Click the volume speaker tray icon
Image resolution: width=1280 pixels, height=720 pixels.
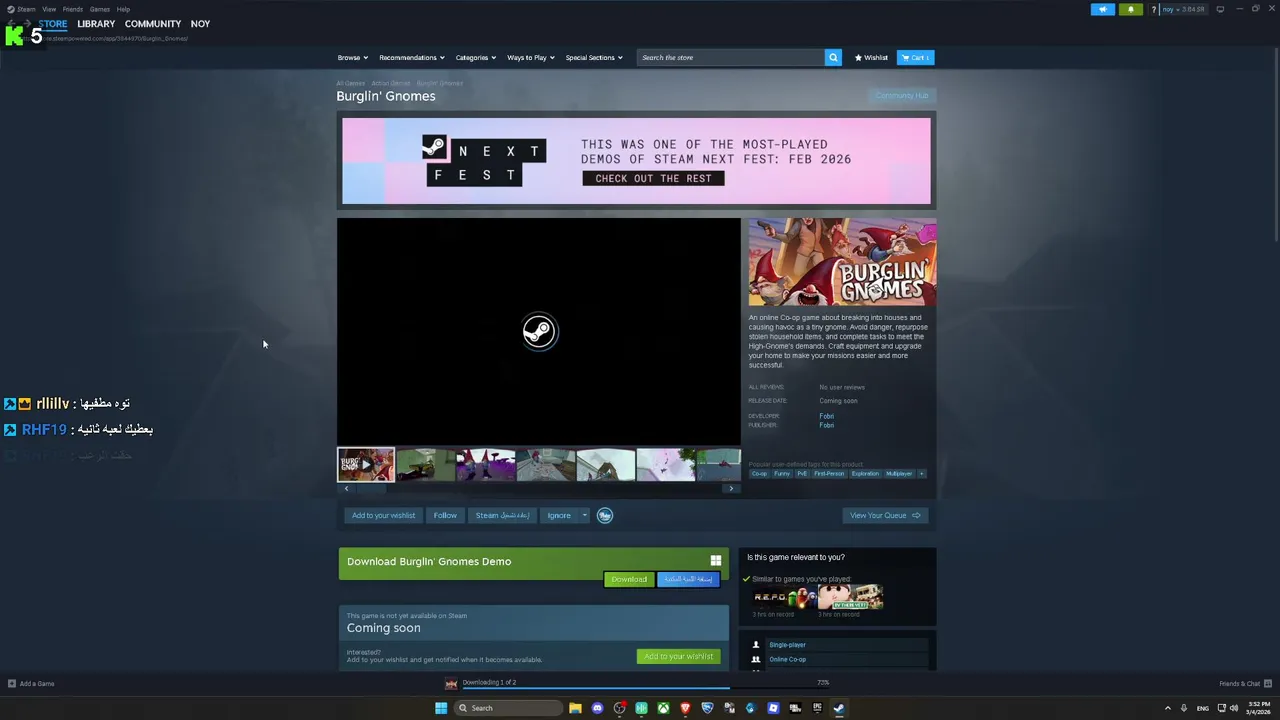tap(1233, 708)
